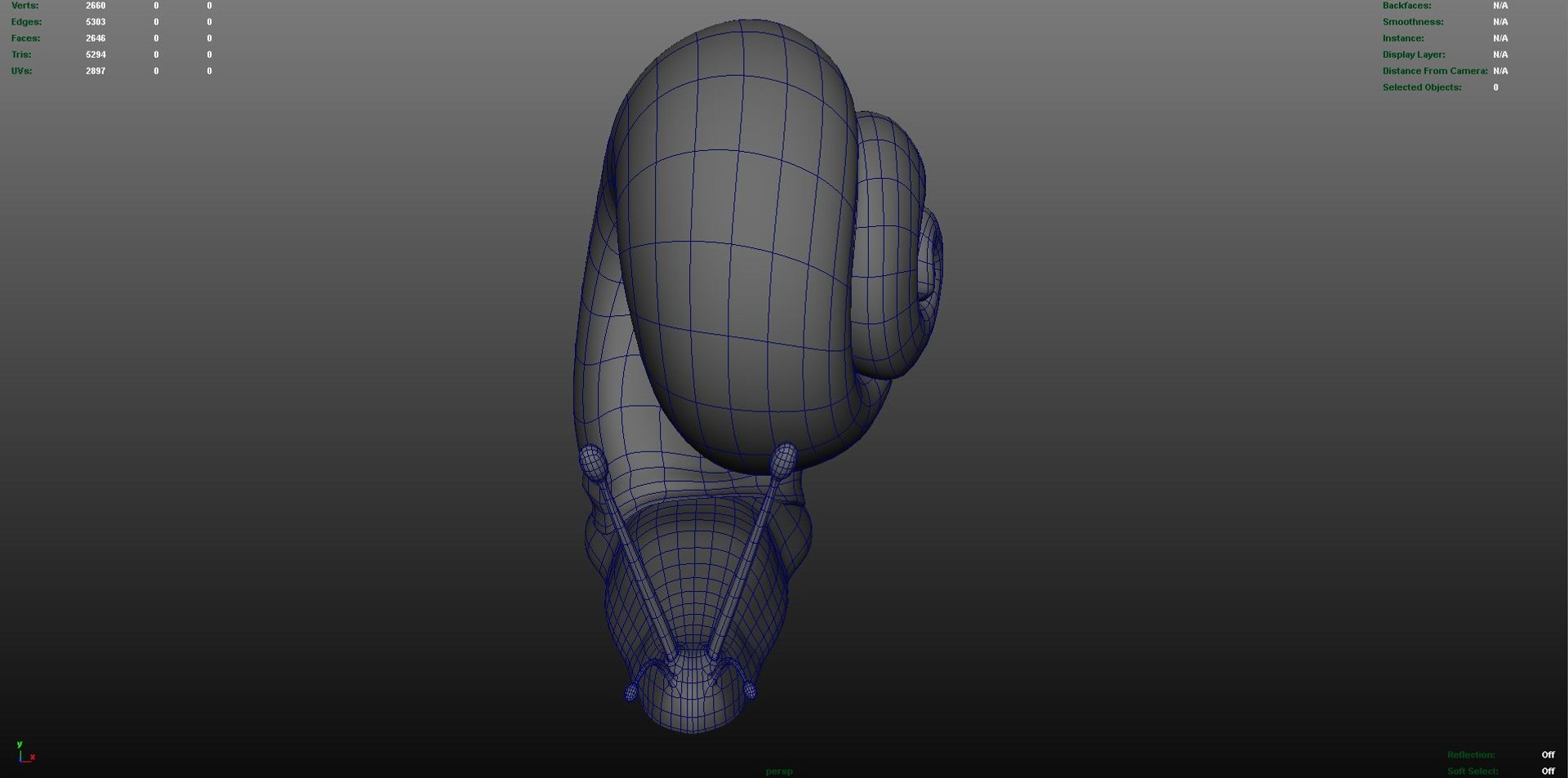Click the Faces: label in the HUD
1568x778 pixels.
tap(25, 38)
